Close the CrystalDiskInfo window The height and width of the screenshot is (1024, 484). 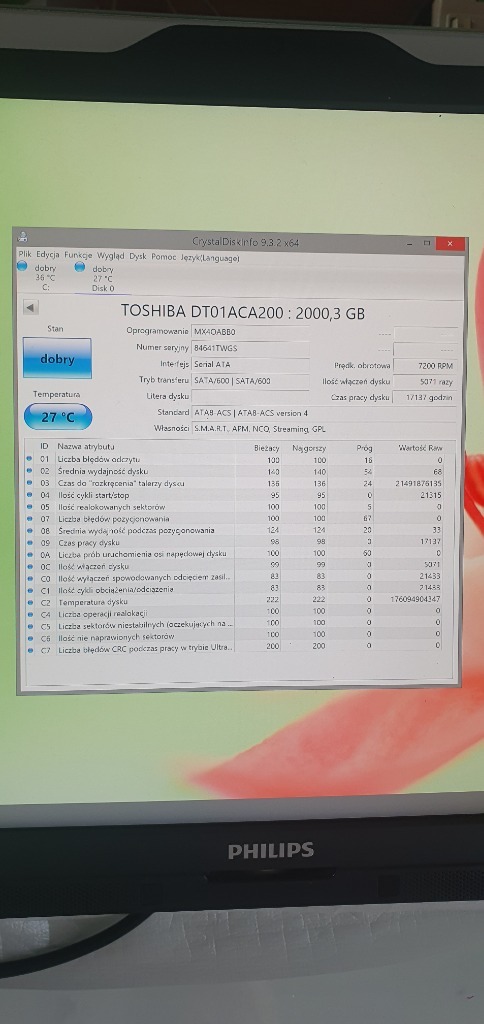pos(451,244)
